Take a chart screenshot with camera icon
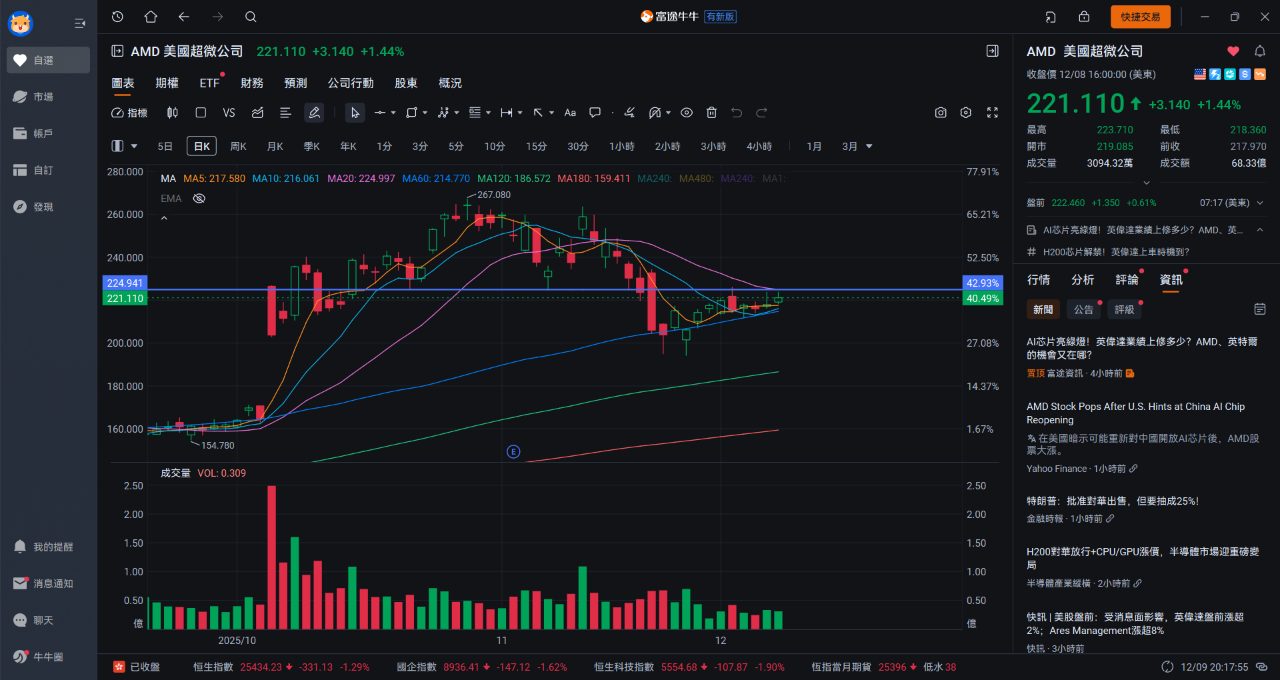The width and height of the screenshot is (1280, 680). click(940, 113)
